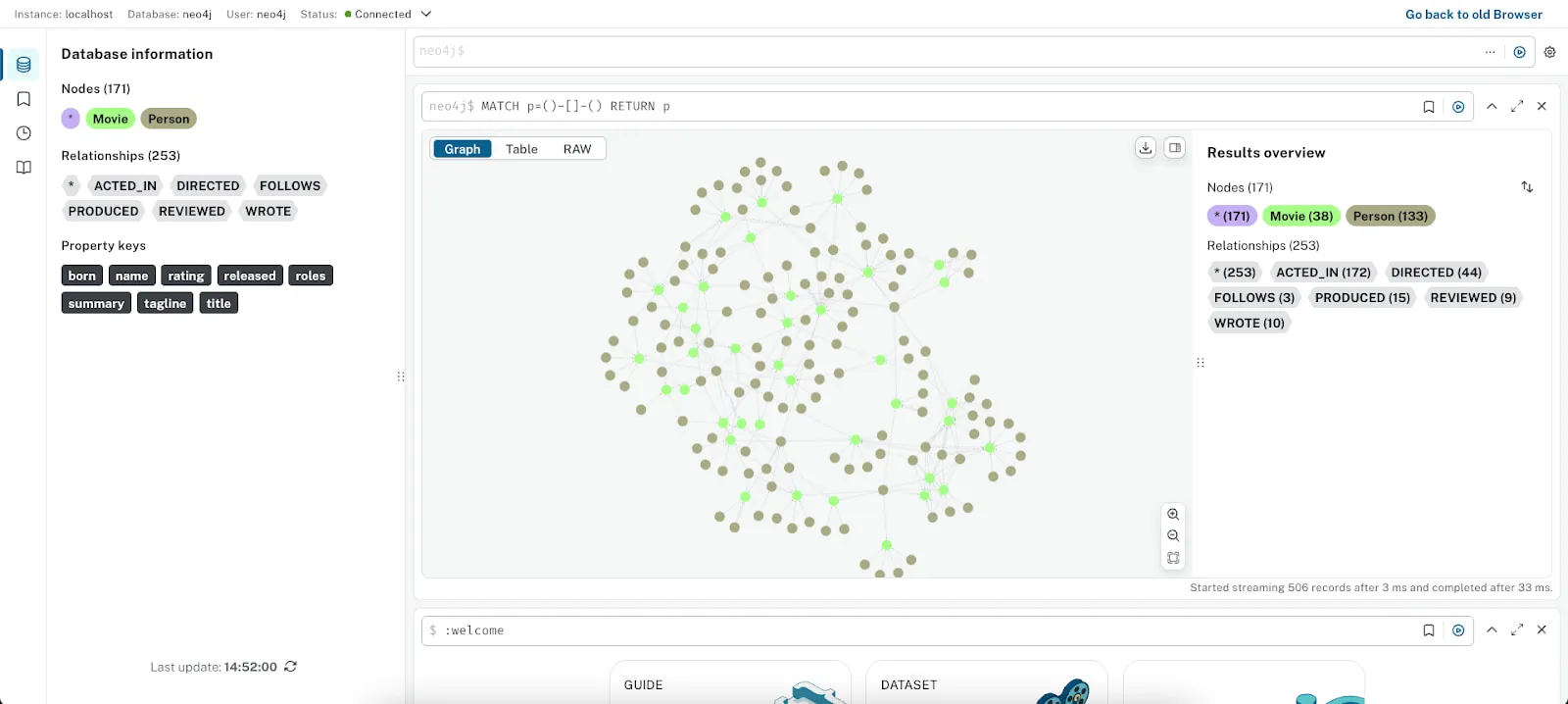Select the Movie node label in sidebar

(x=111, y=119)
